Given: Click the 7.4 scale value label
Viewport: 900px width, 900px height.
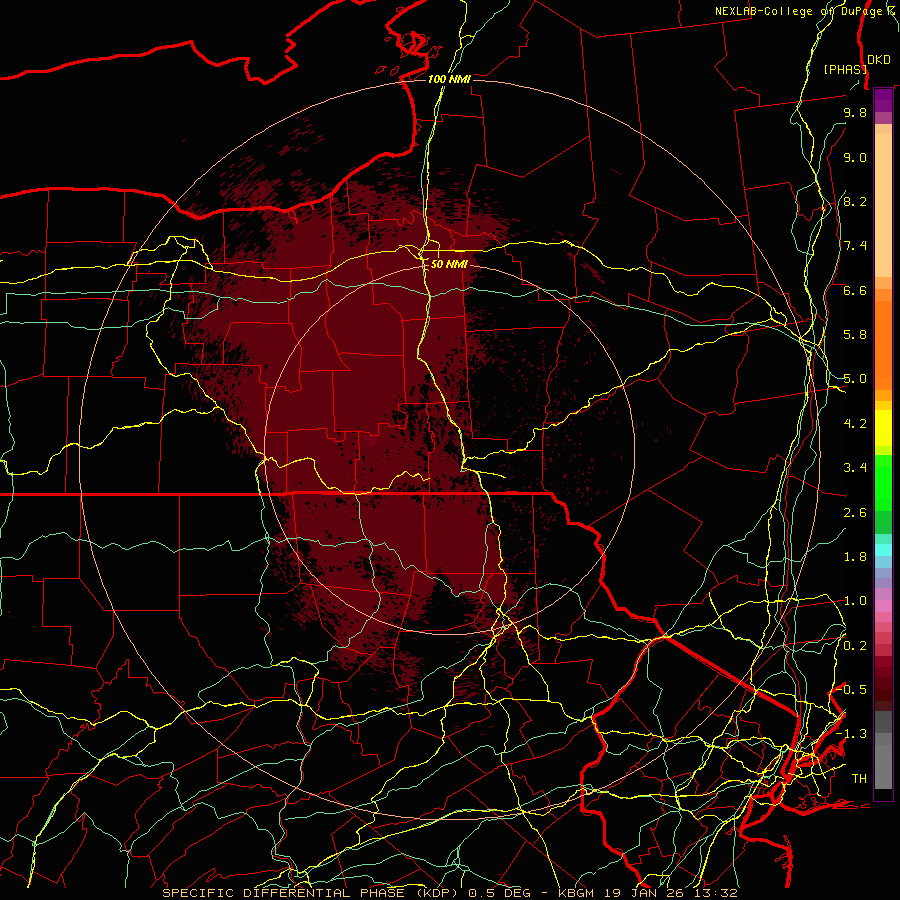Looking at the screenshot, I should pyautogui.click(x=855, y=246).
